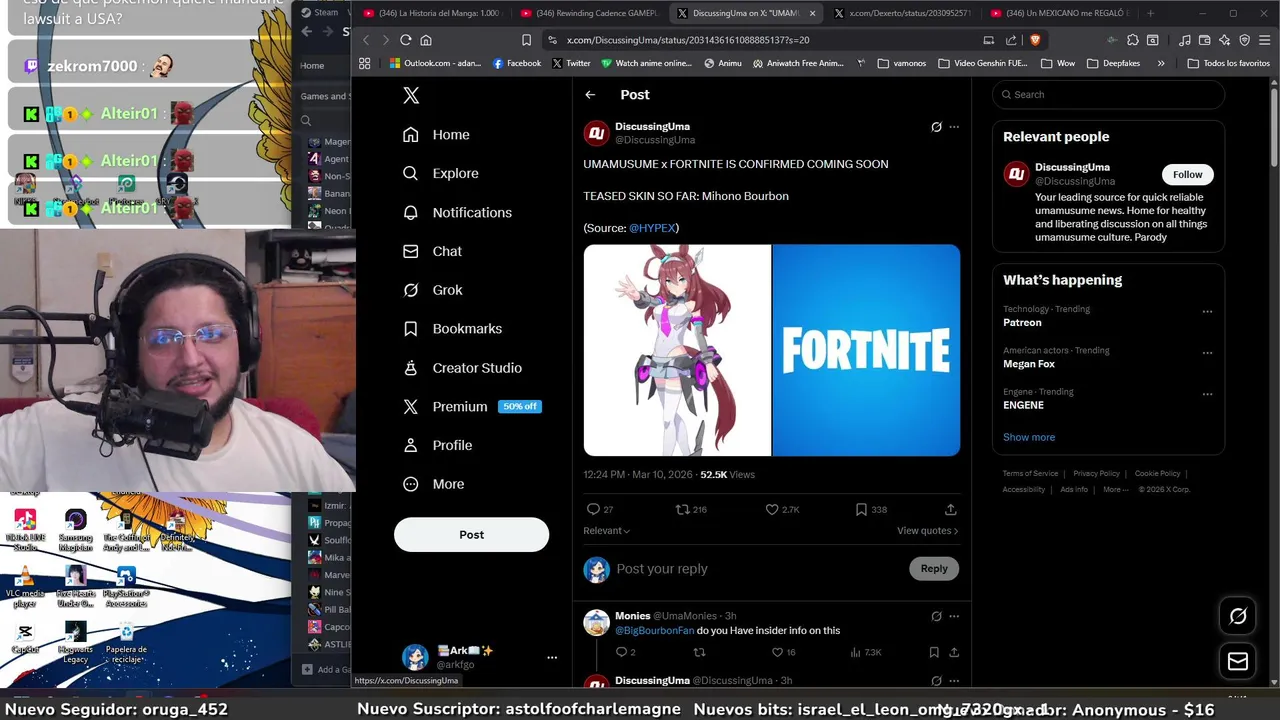Open Facebook bookmark in bookmarks bar

(x=517, y=63)
